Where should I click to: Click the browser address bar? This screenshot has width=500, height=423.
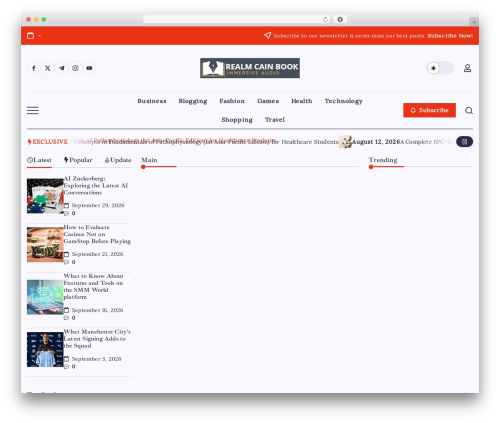[x=237, y=19]
